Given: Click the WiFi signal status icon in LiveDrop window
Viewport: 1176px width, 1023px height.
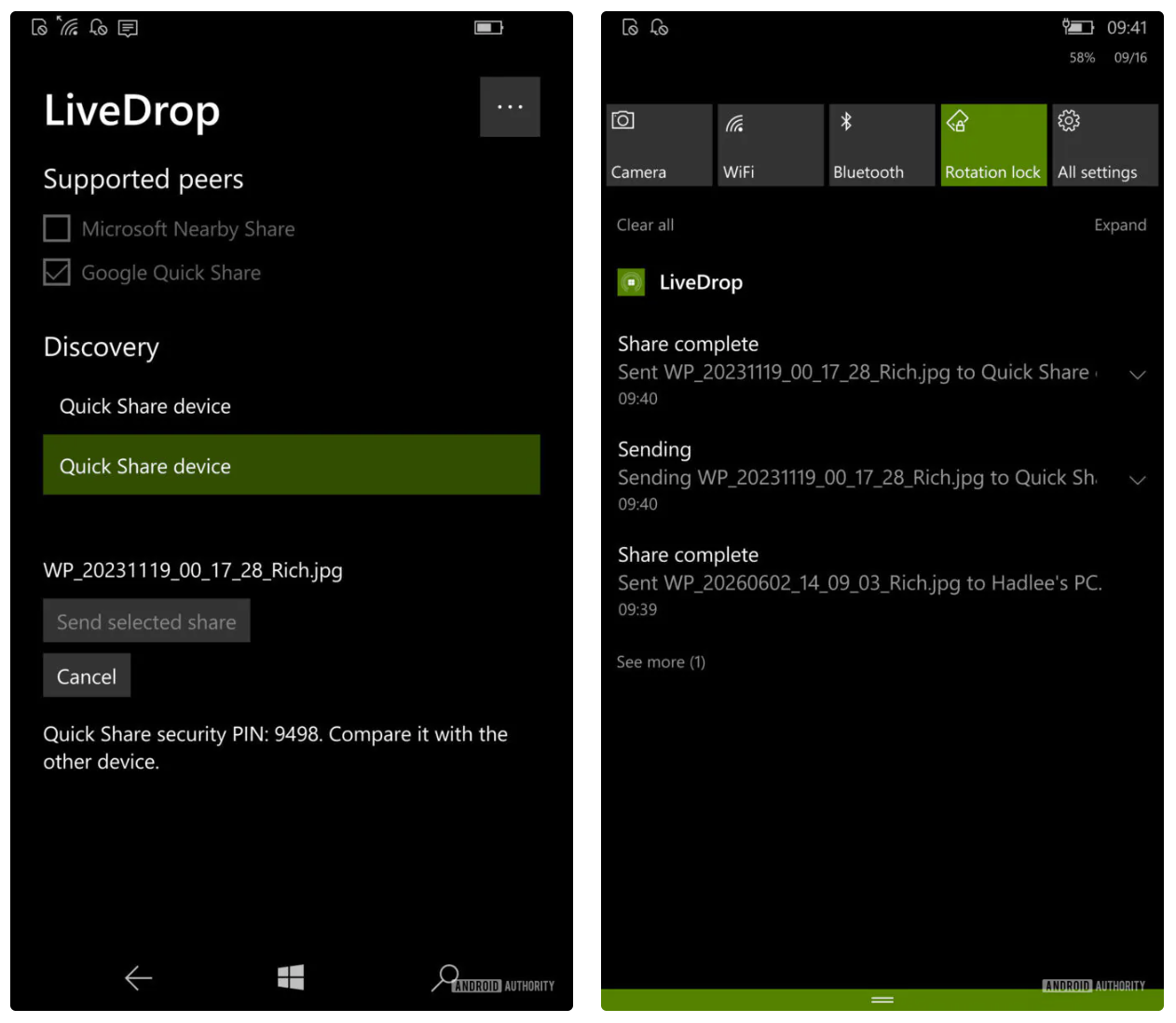Looking at the screenshot, I should pos(67,26).
